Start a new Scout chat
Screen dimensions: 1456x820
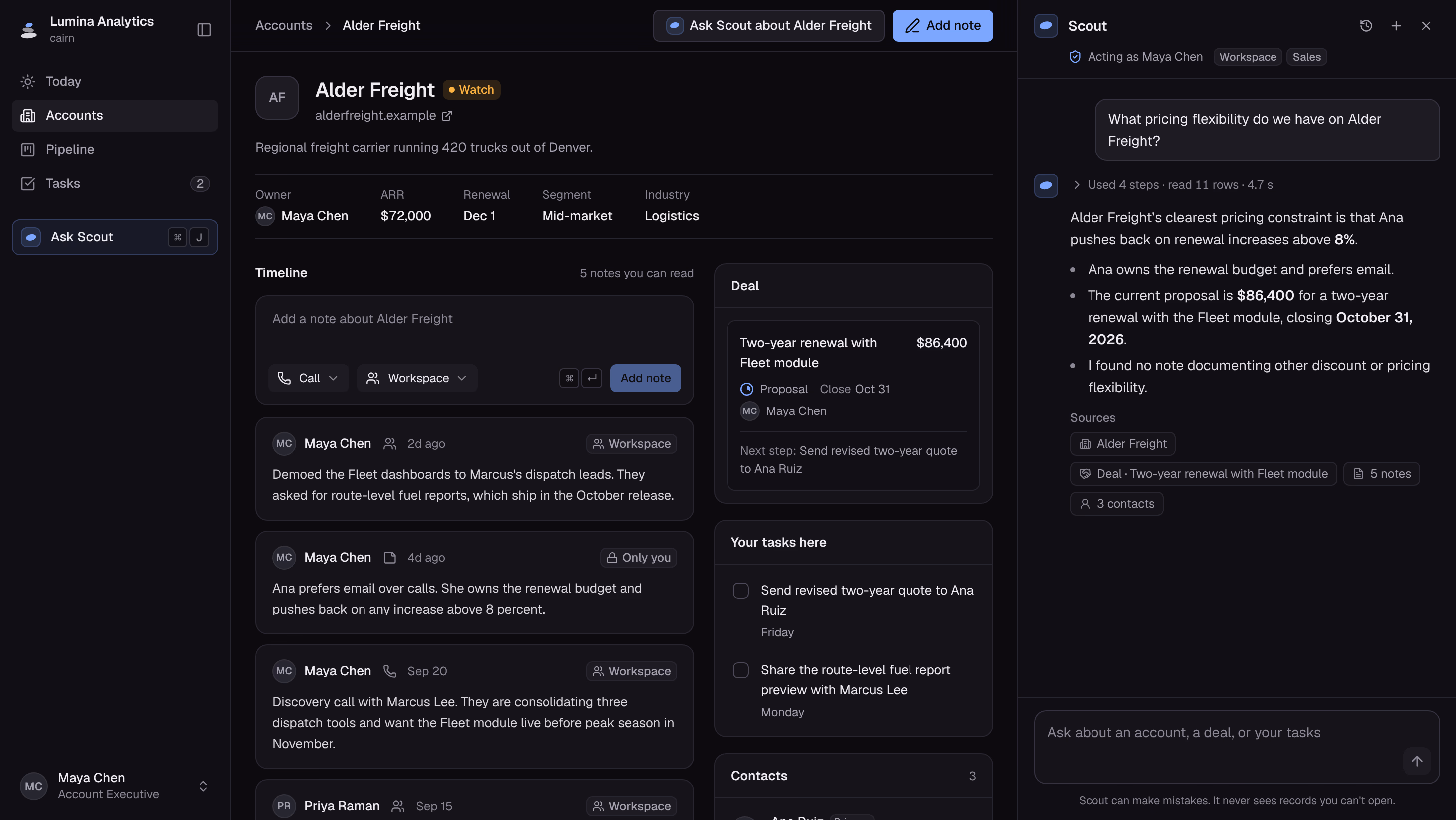[x=1396, y=26]
